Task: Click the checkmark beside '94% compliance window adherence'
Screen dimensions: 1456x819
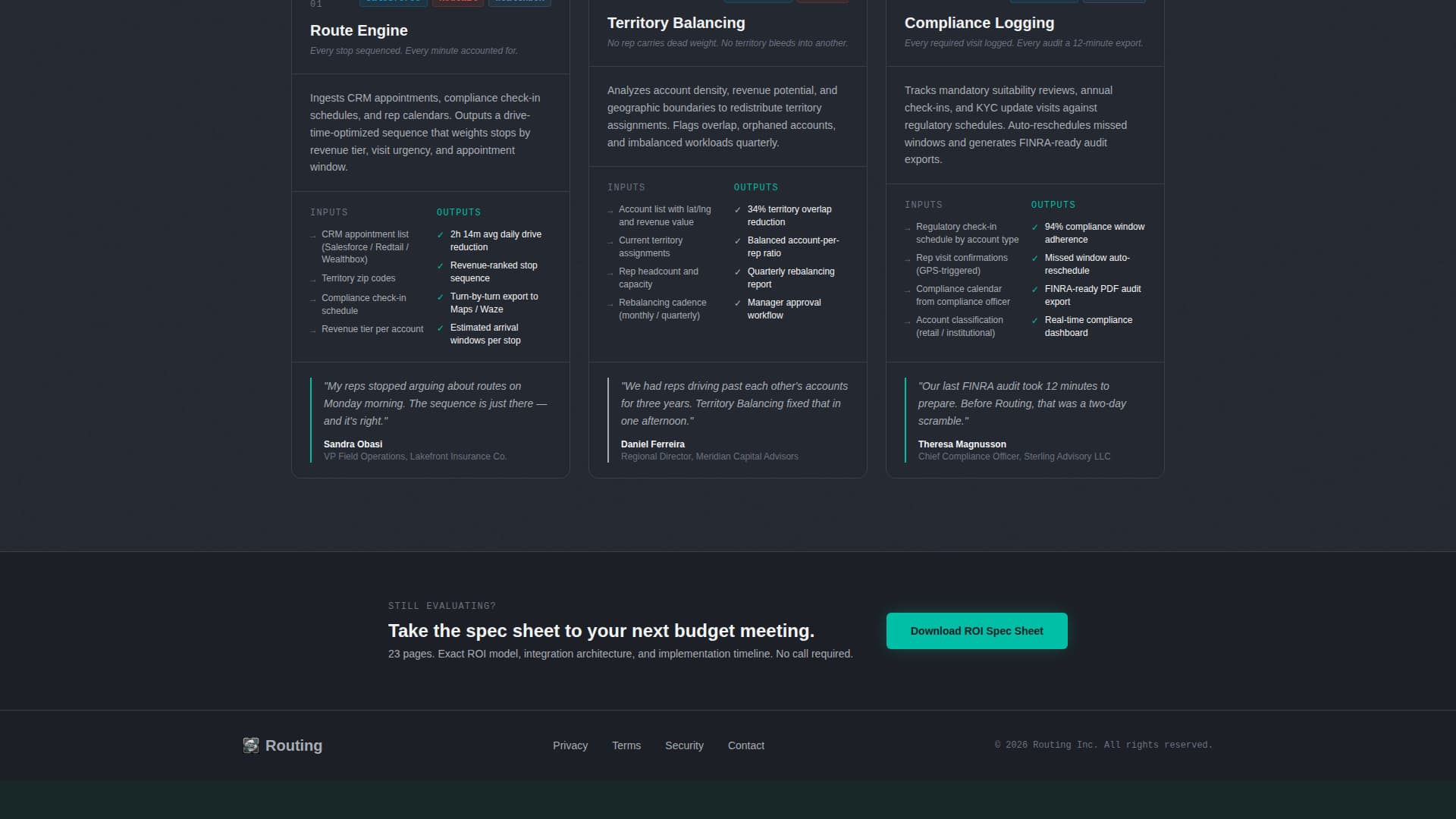Action: coord(1035,227)
